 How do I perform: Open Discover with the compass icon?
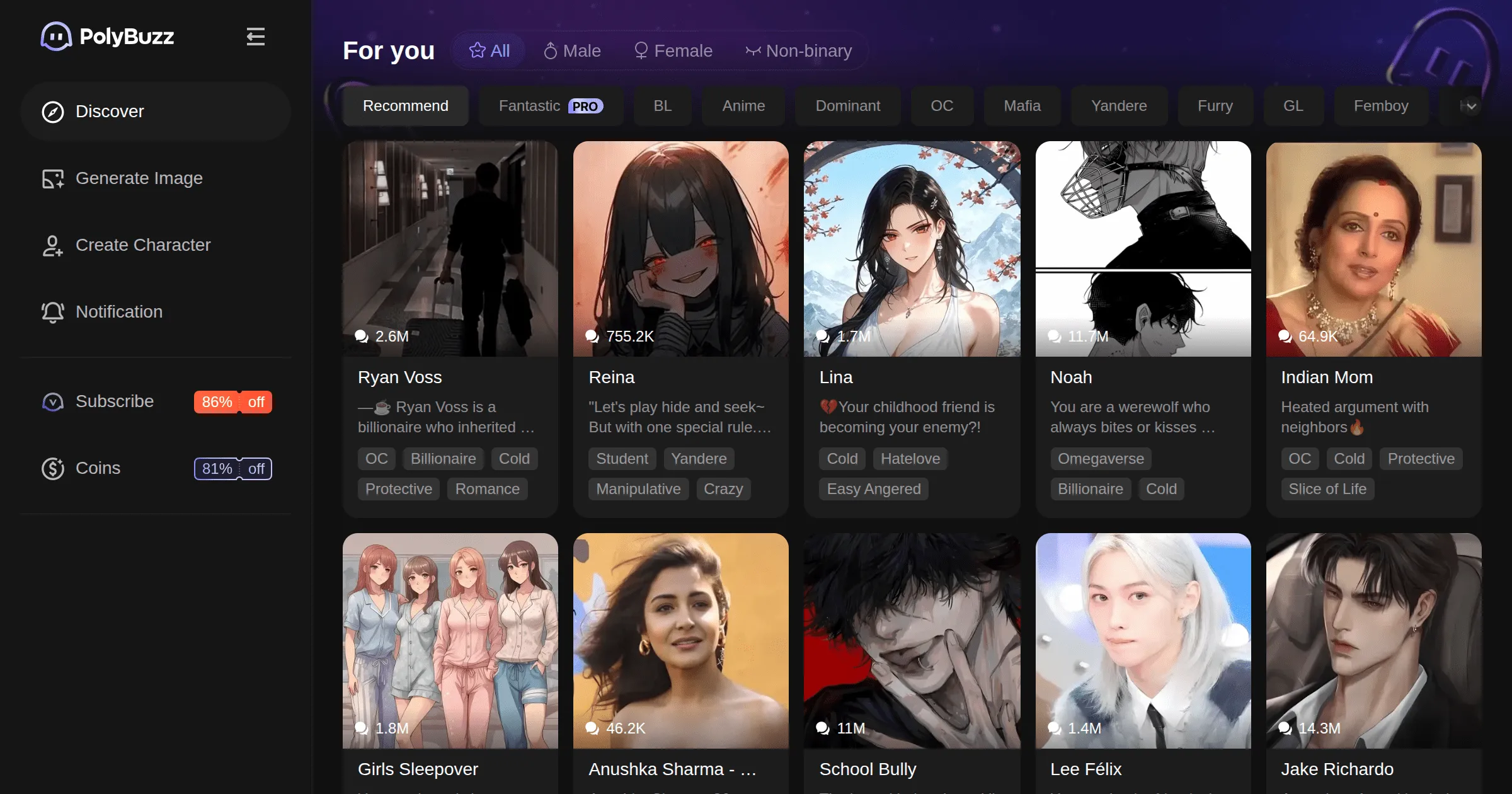pyautogui.click(x=53, y=112)
